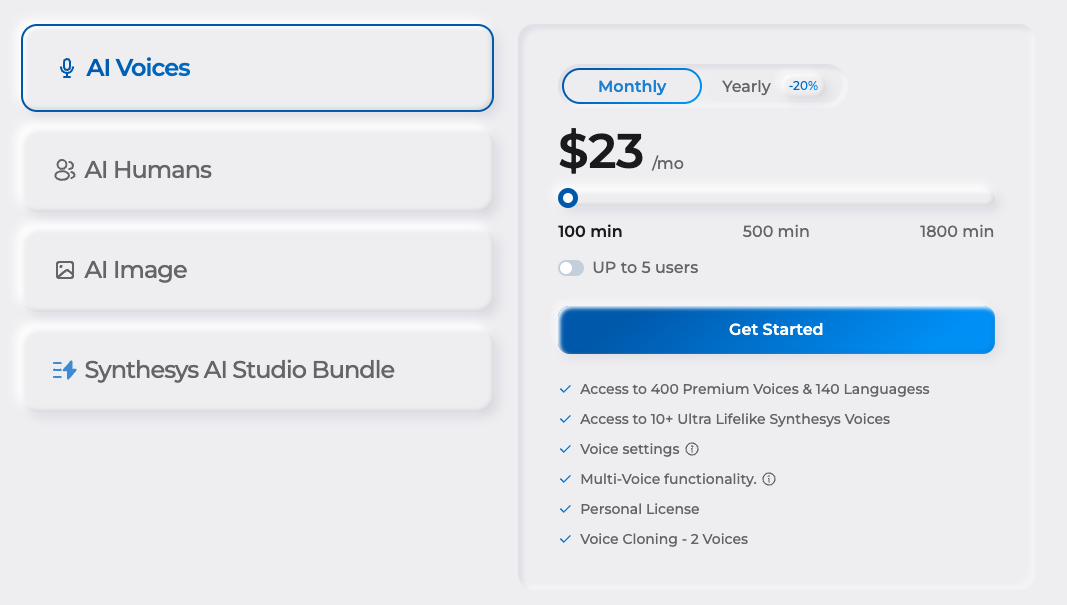Viewport: 1067px width, 605px height.
Task: Click the minutes slider handle
Action: 568,198
